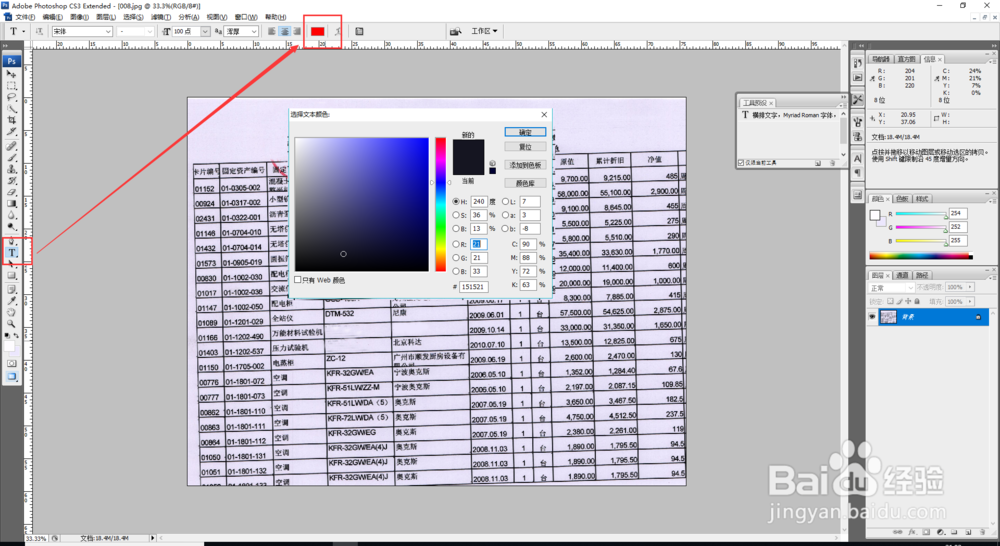Open the Clone Source dock icon
Image resolution: width=1000 pixels, height=546 pixels.
[x=858, y=136]
